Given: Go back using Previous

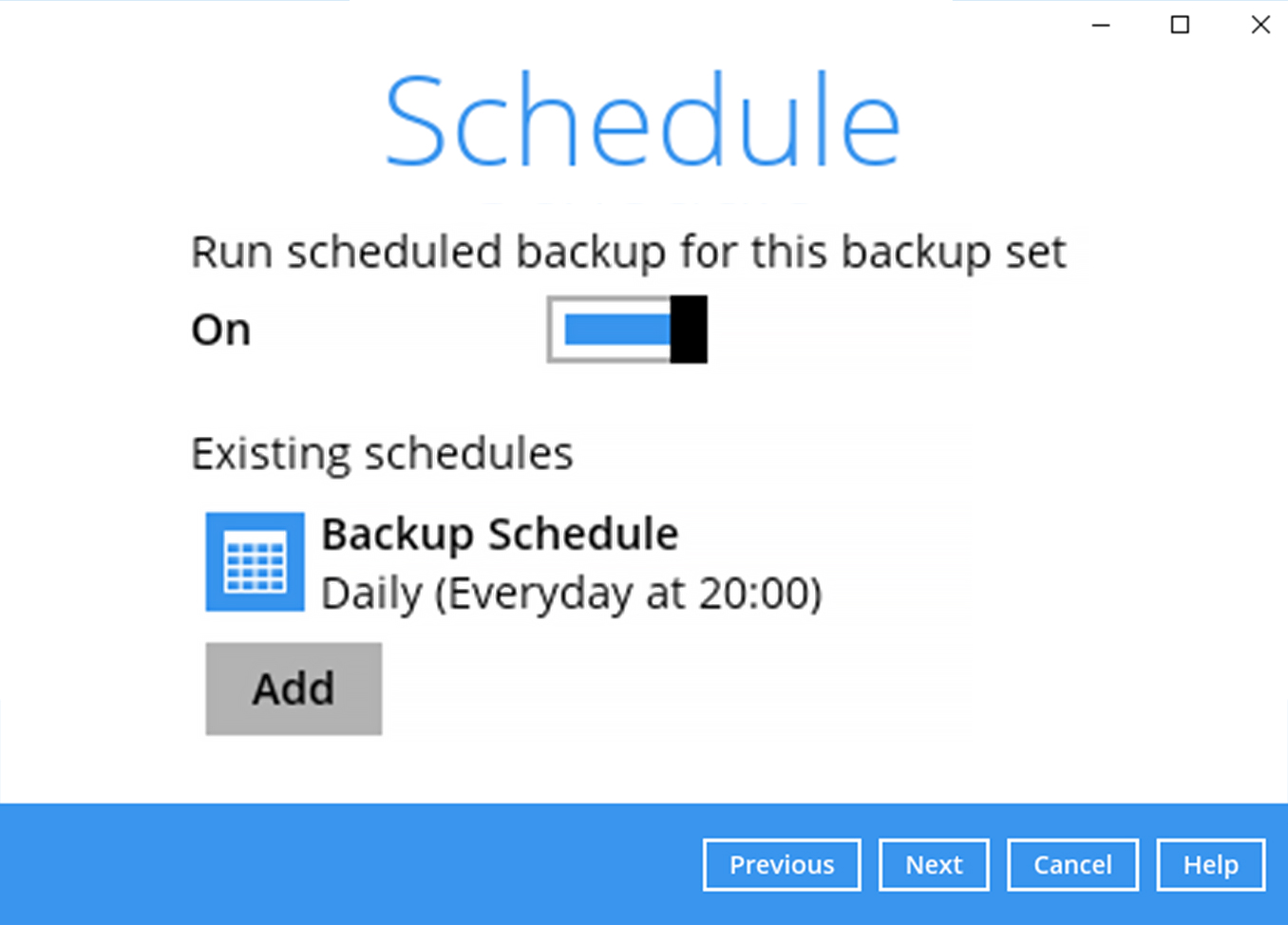Looking at the screenshot, I should 781,864.
